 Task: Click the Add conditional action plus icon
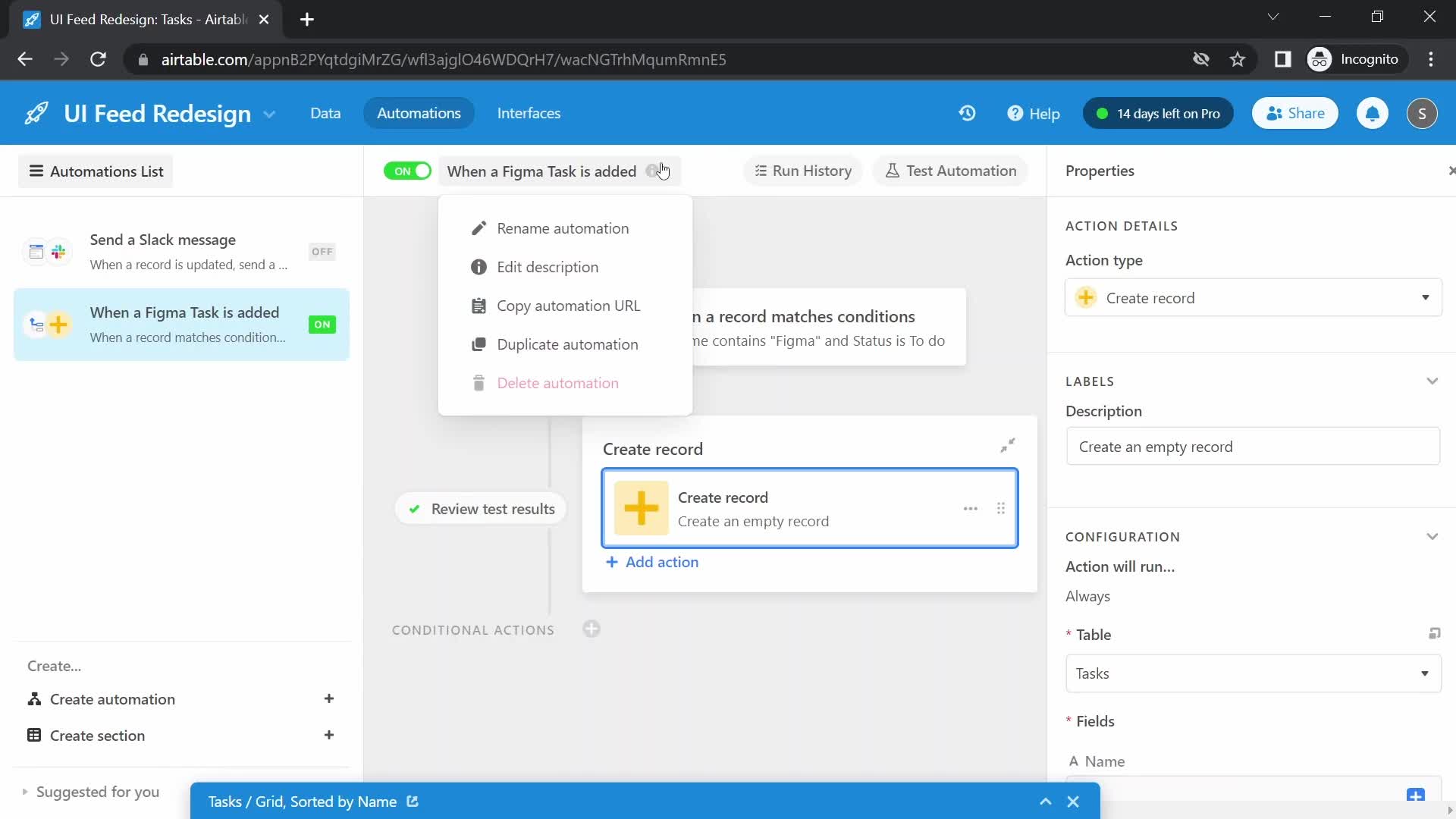point(591,628)
